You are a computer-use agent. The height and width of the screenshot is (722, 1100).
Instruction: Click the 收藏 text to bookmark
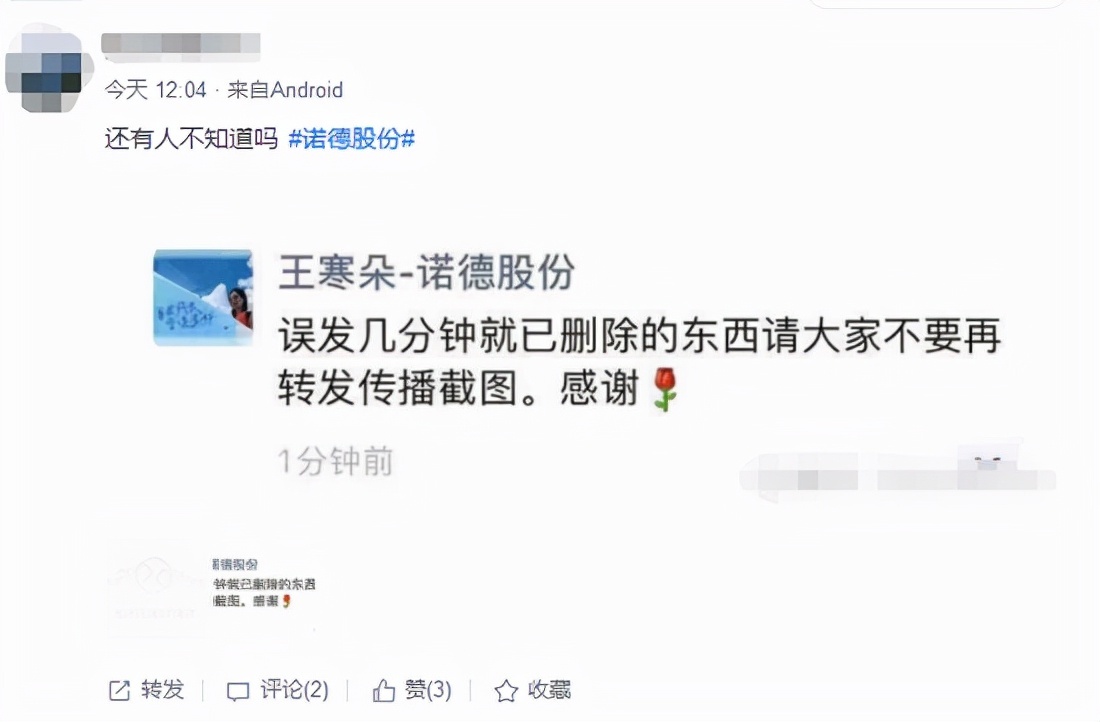point(549,690)
